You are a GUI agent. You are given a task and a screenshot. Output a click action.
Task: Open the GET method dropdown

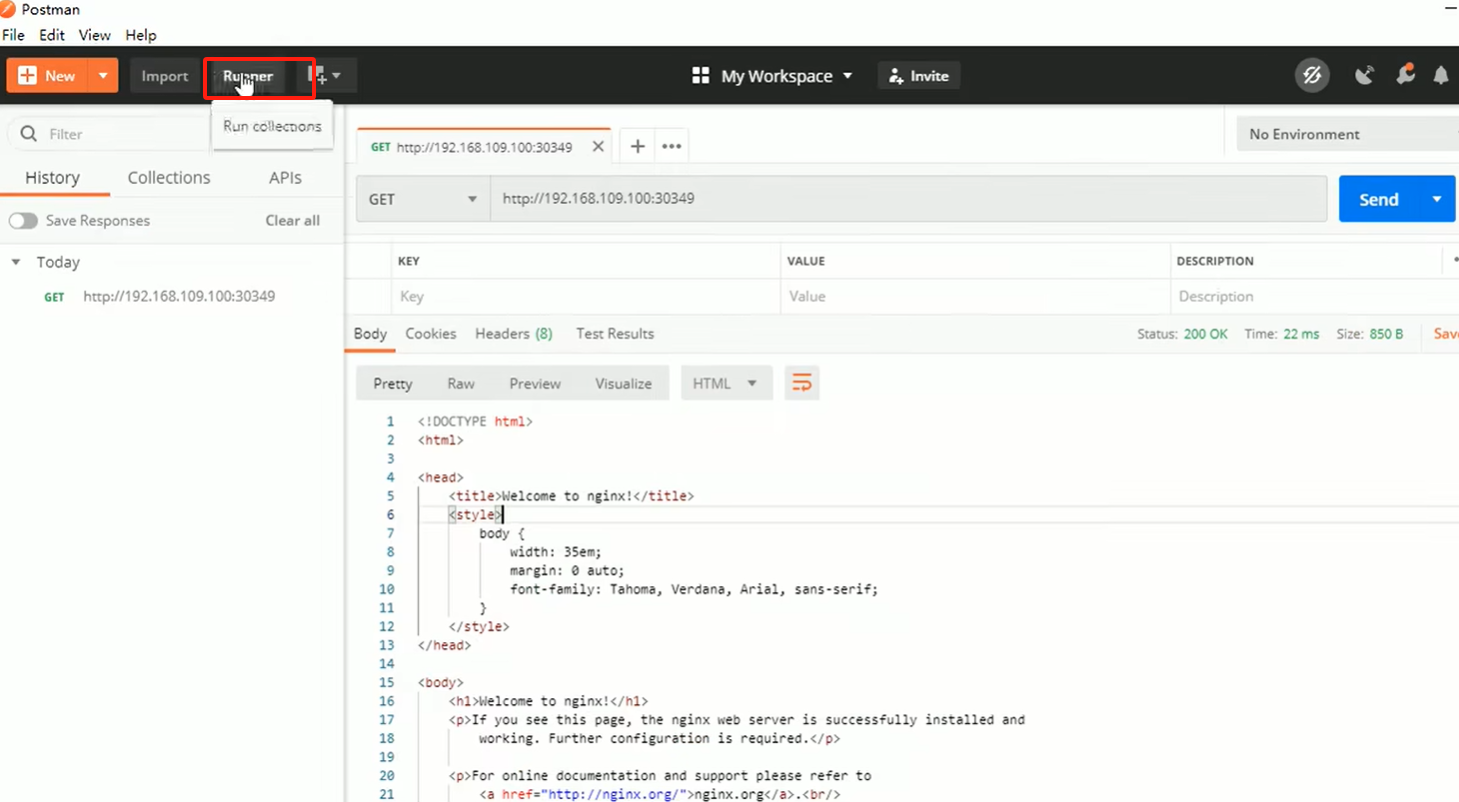[423, 199]
